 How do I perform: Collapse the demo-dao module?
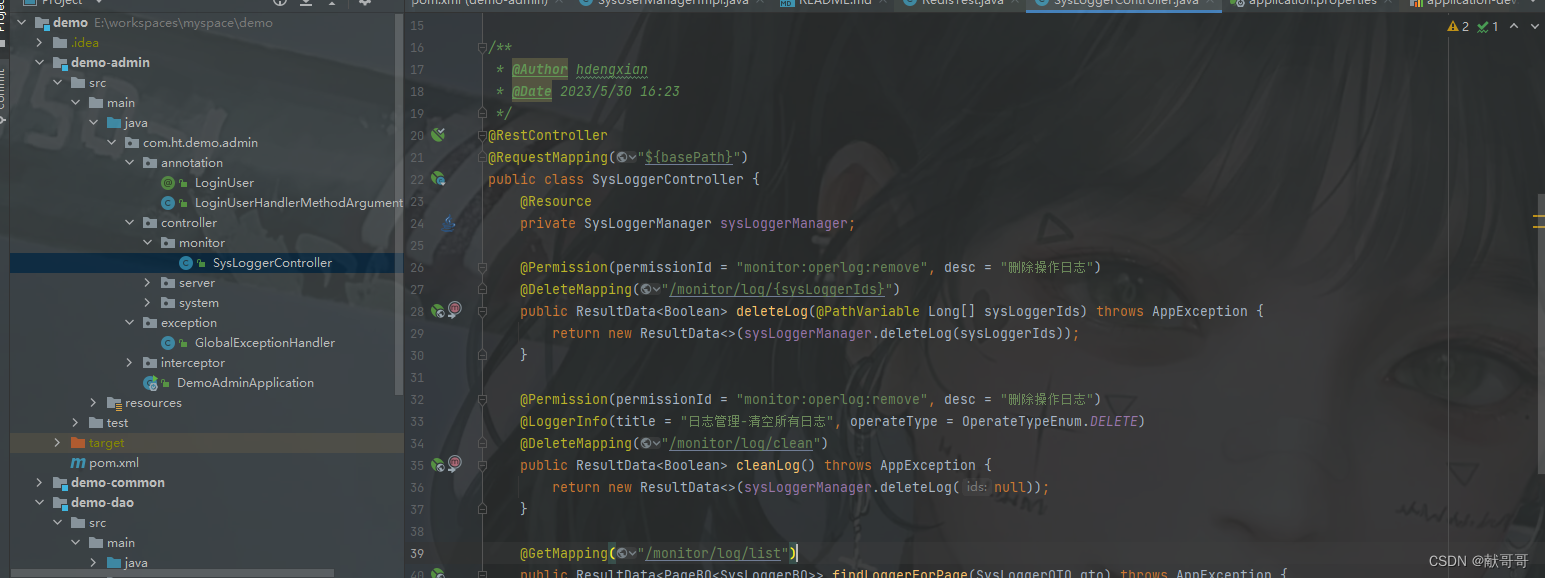(40, 503)
